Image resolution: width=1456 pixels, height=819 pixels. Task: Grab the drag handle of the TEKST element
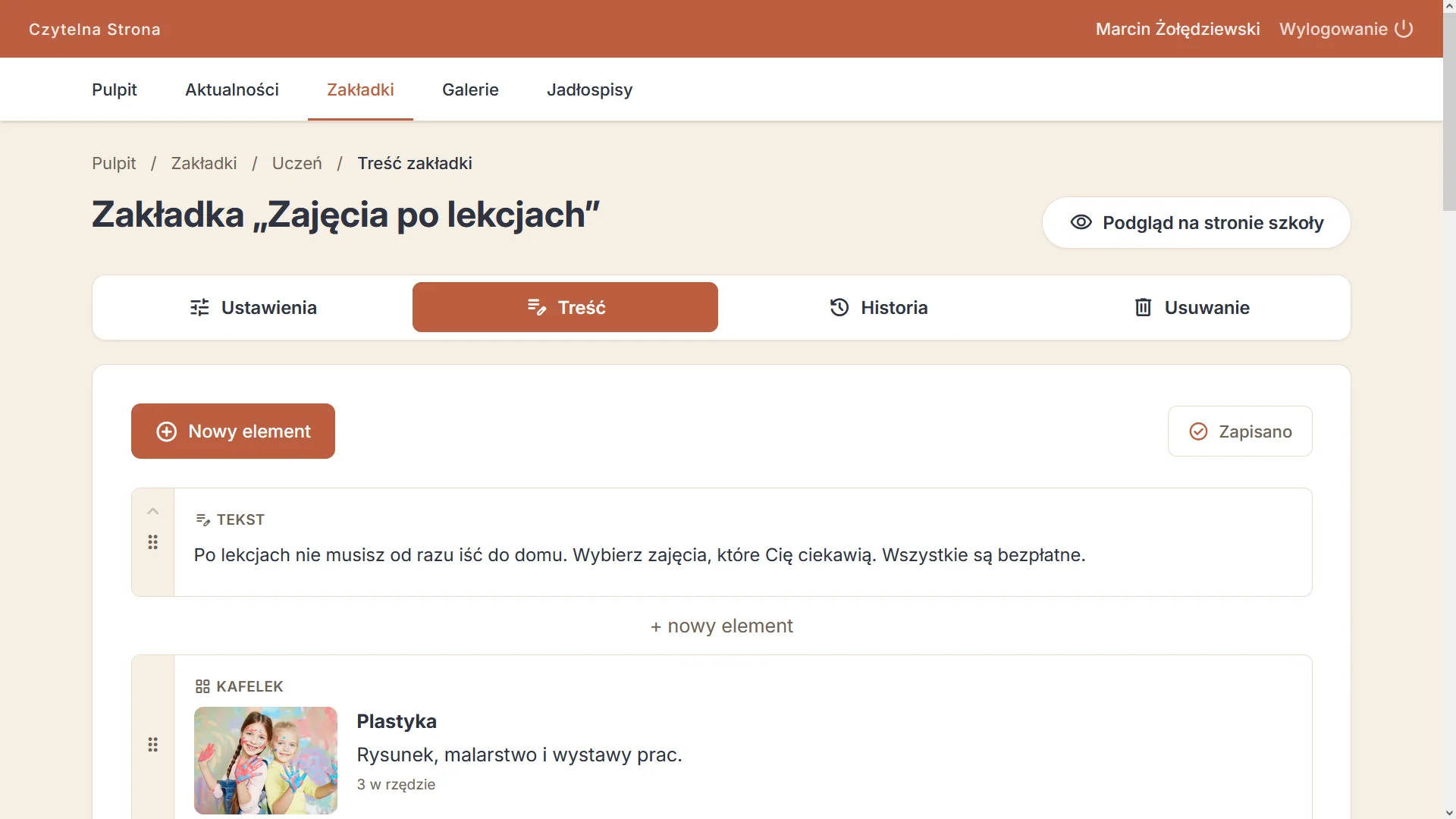click(152, 542)
